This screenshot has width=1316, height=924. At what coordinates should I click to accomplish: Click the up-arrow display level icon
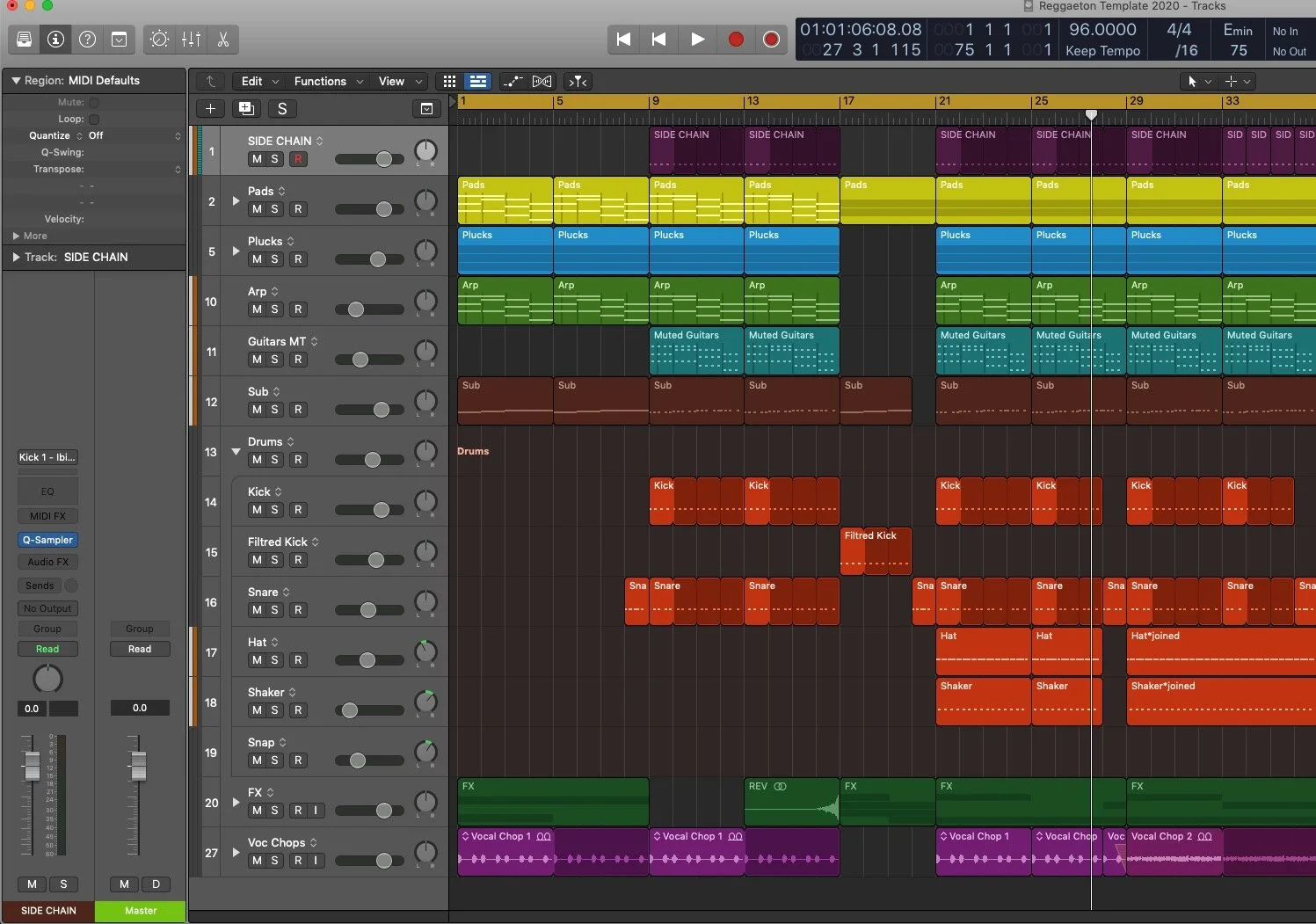211,82
